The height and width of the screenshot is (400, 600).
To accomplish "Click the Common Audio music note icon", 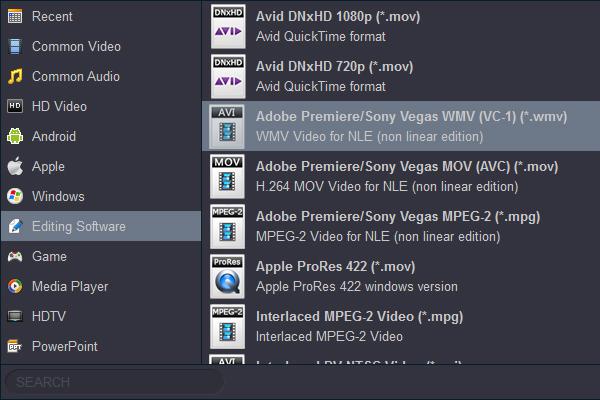I will pos(15,76).
